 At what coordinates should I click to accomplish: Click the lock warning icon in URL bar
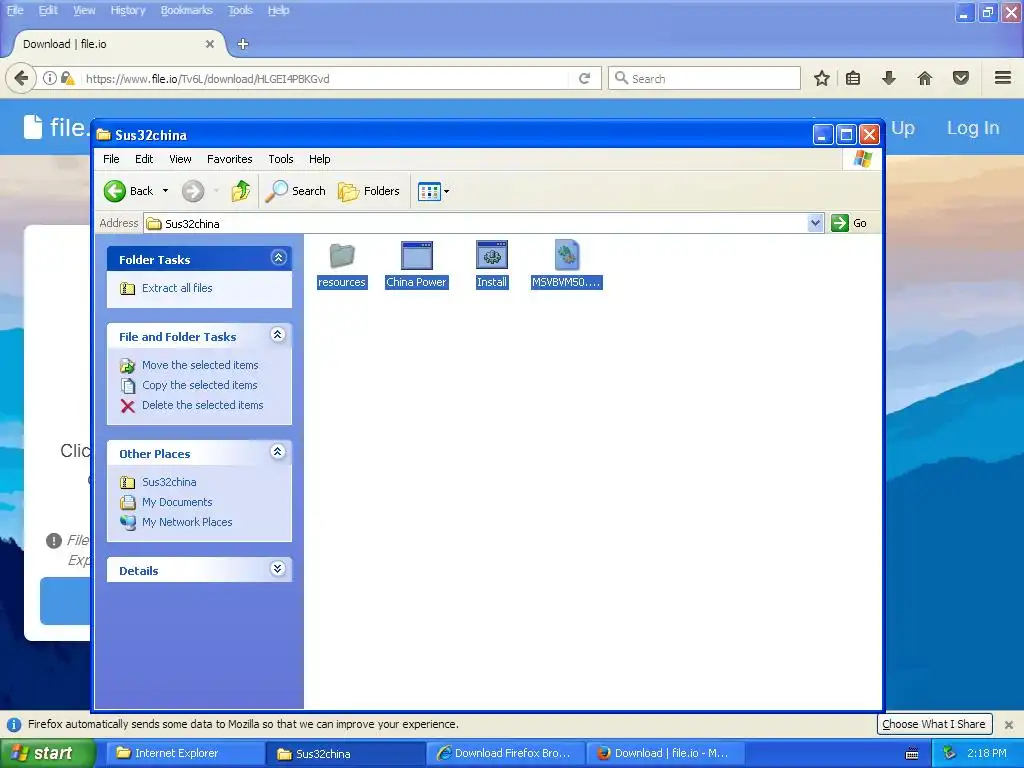(67, 78)
